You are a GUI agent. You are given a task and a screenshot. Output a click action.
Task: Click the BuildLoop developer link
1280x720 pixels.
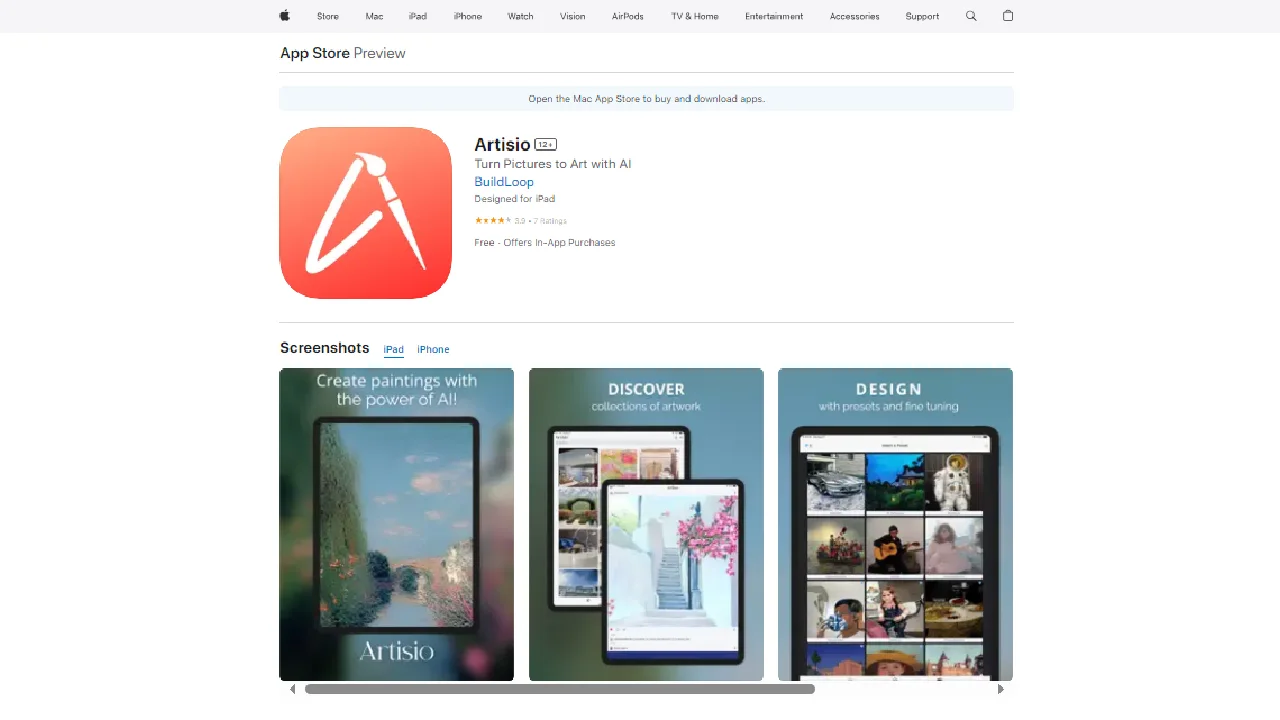click(504, 181)
